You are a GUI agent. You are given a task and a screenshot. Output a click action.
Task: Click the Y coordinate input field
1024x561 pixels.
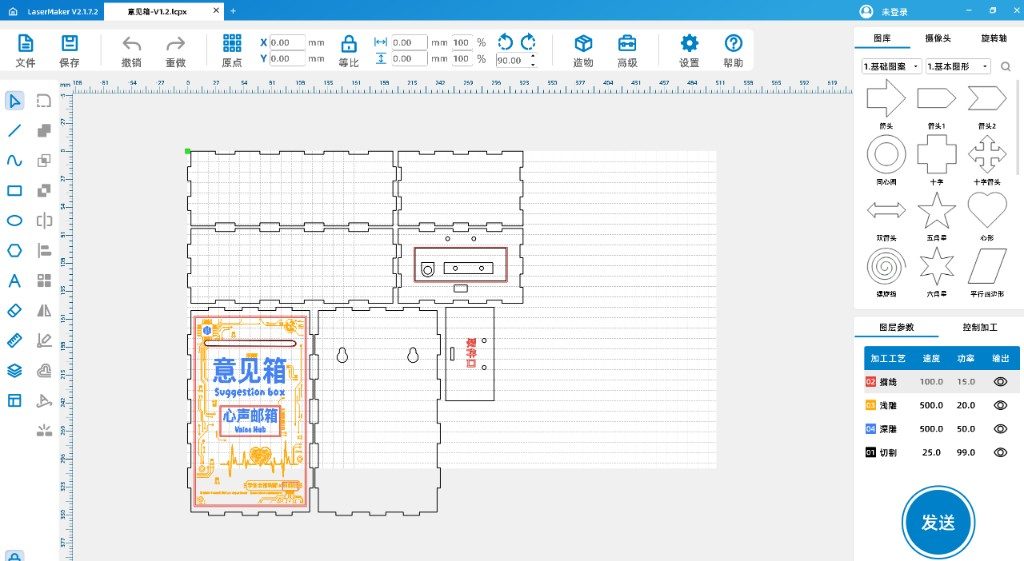coord(287,58)
